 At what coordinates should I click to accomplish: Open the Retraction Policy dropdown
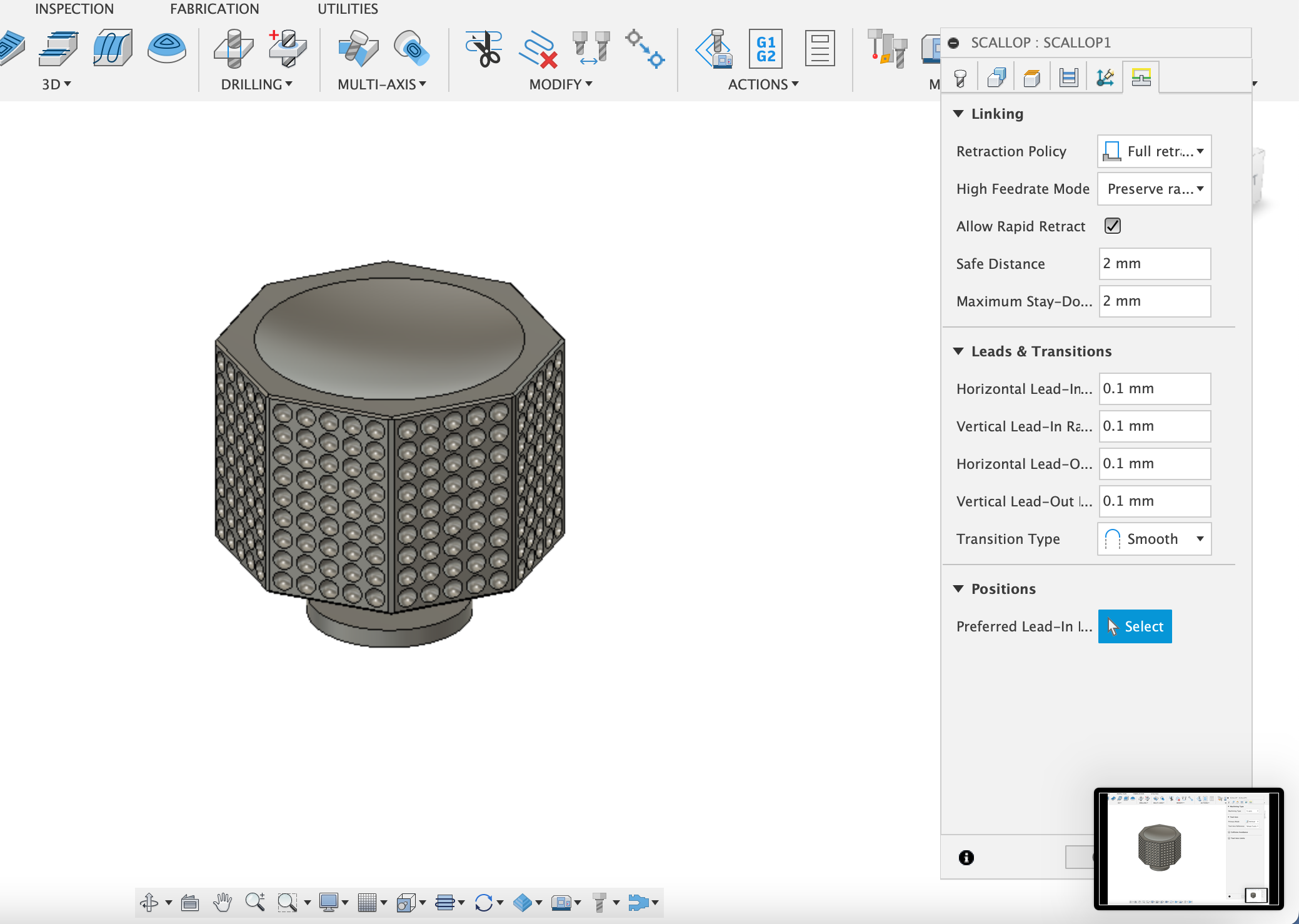[1154, 151]
